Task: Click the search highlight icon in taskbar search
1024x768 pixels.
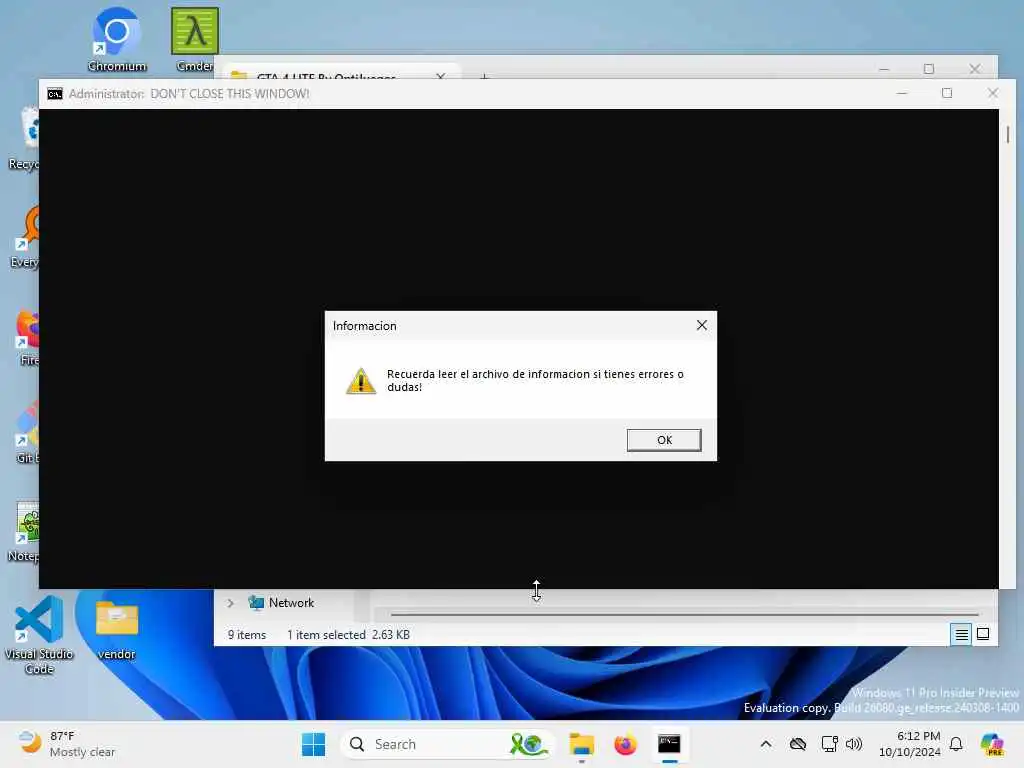Action: click(x=528, y=744)
